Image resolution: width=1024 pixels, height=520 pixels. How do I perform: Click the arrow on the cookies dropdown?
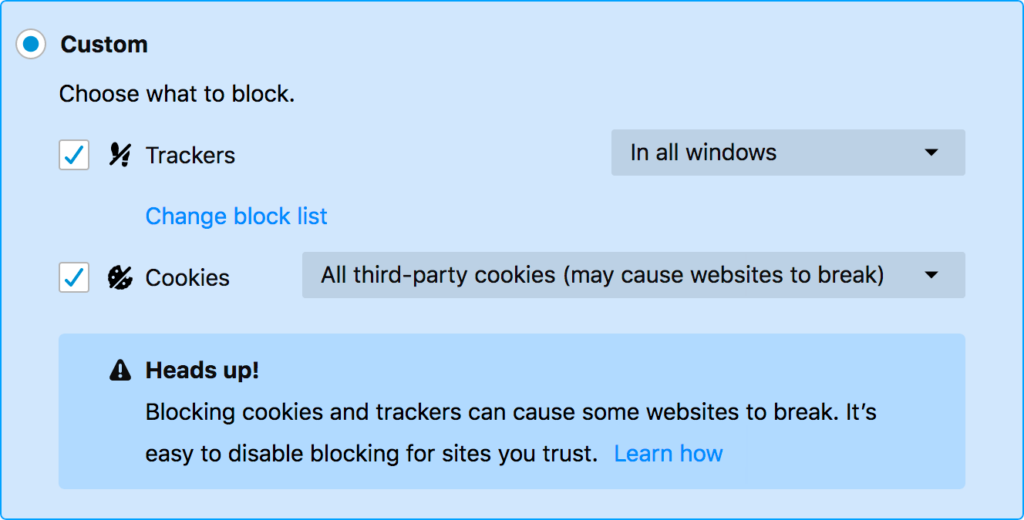[x=931, y=275]
